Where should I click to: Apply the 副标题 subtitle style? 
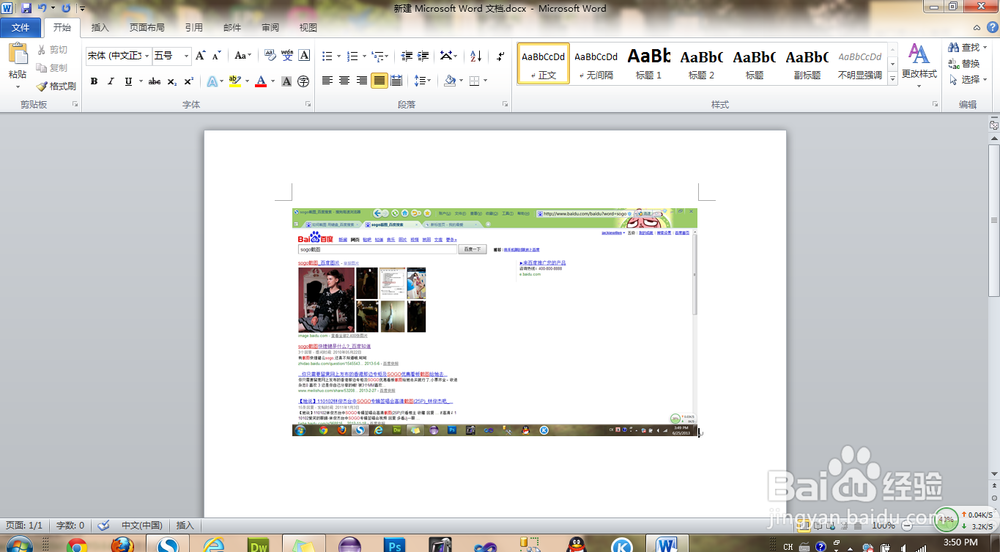click(807, 64)
